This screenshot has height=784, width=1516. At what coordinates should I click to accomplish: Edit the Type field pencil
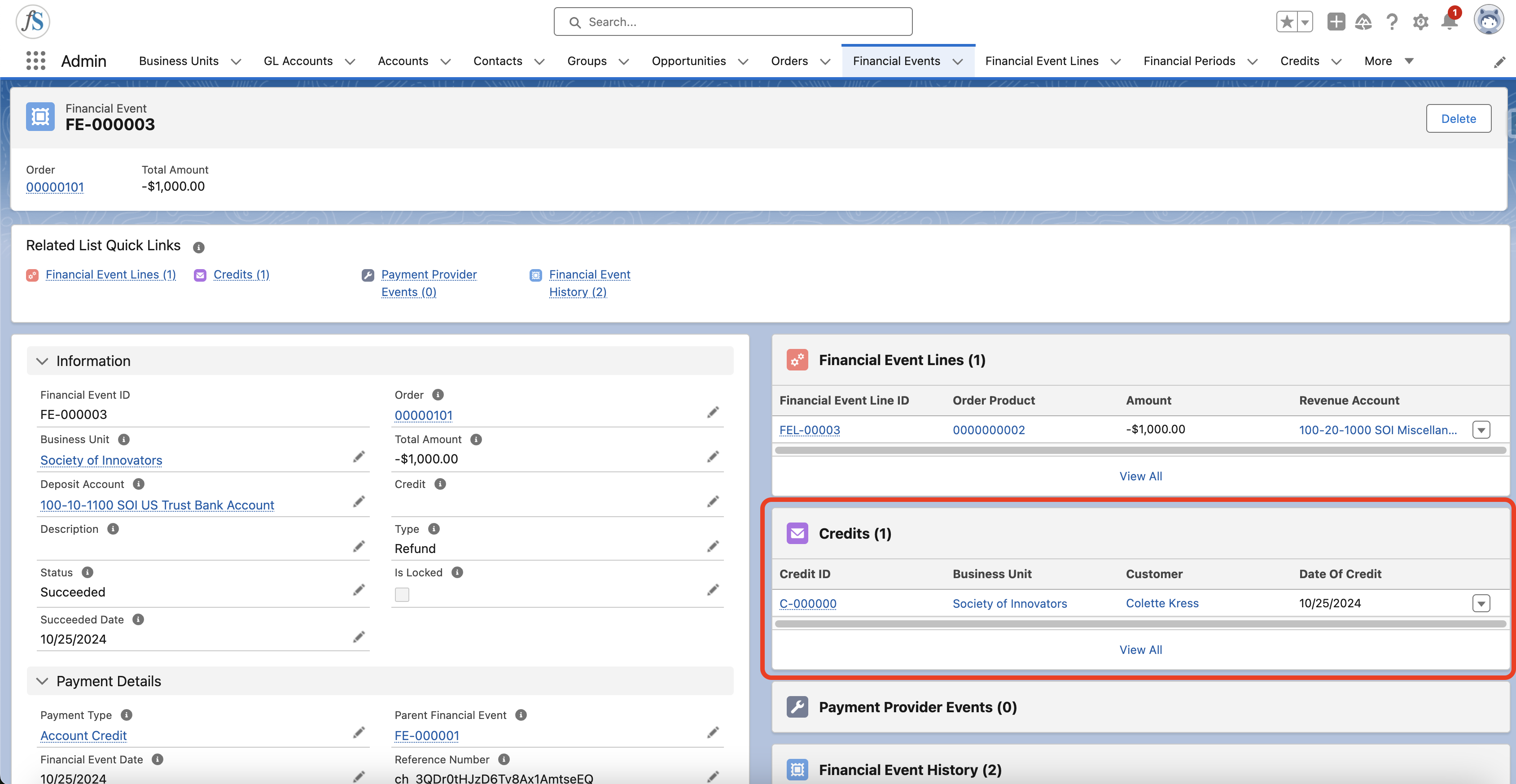coord(713,546)
